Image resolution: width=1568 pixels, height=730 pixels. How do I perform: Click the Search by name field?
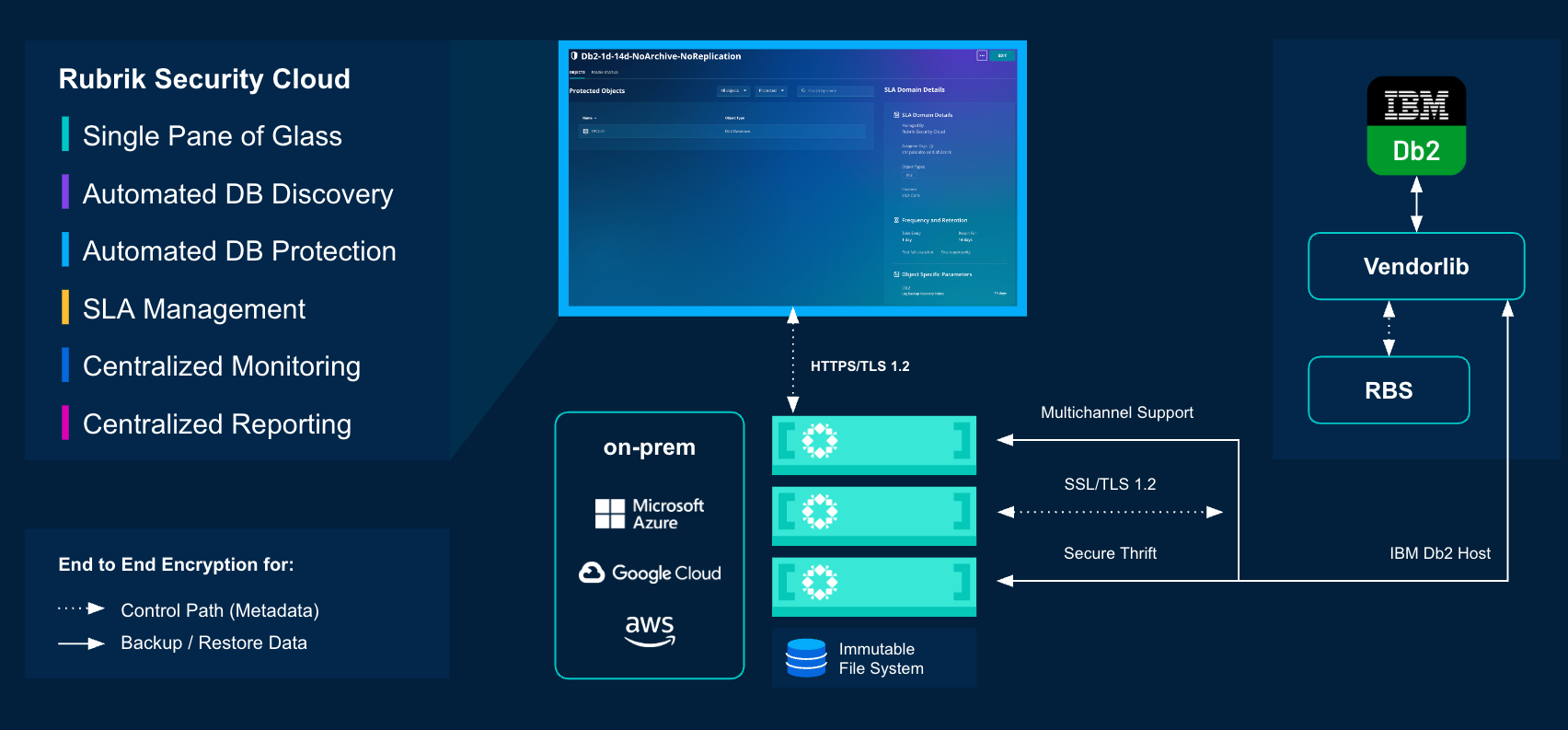click(x=836, y=90)
